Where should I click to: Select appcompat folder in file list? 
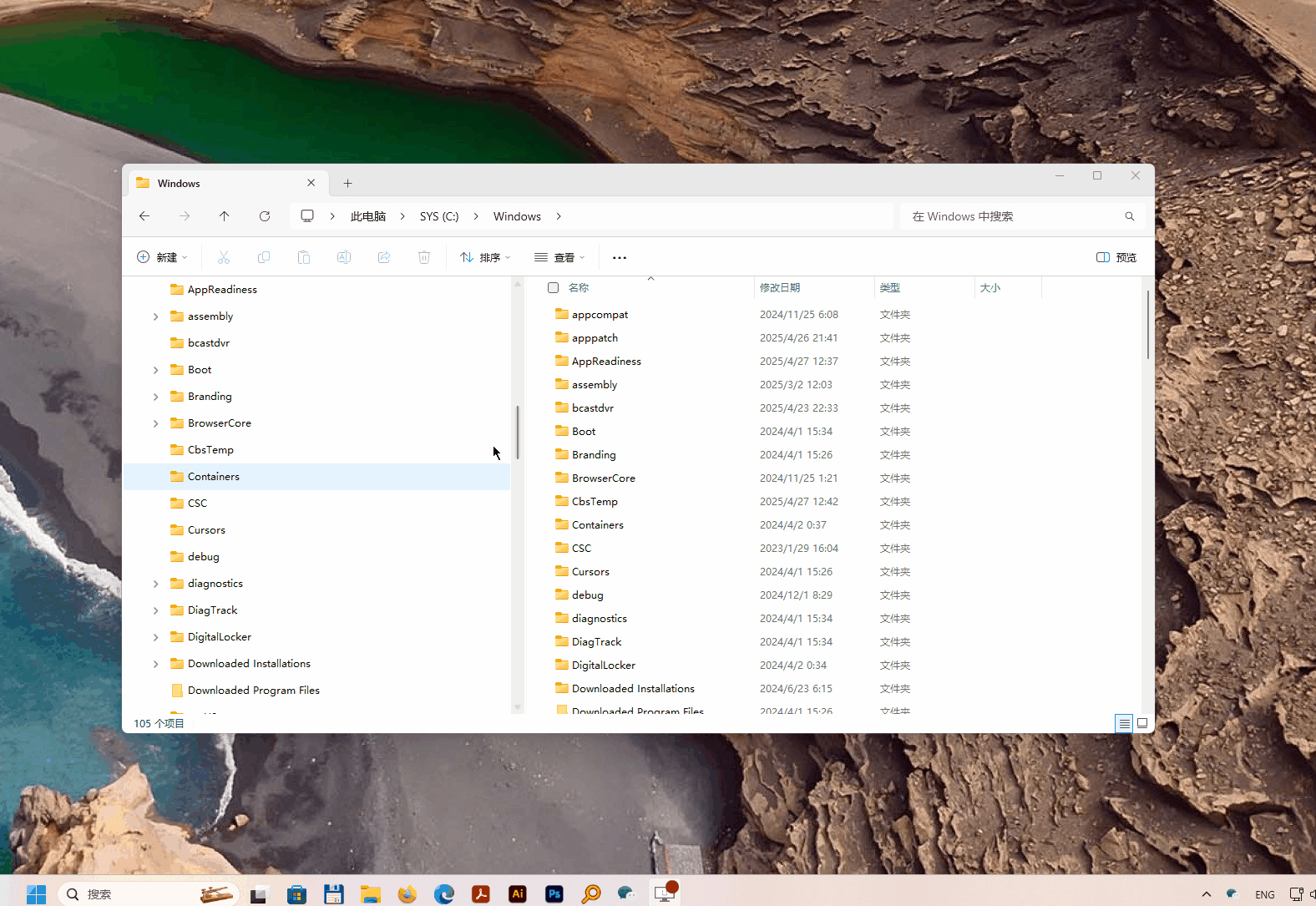click(x=600, y=315)
